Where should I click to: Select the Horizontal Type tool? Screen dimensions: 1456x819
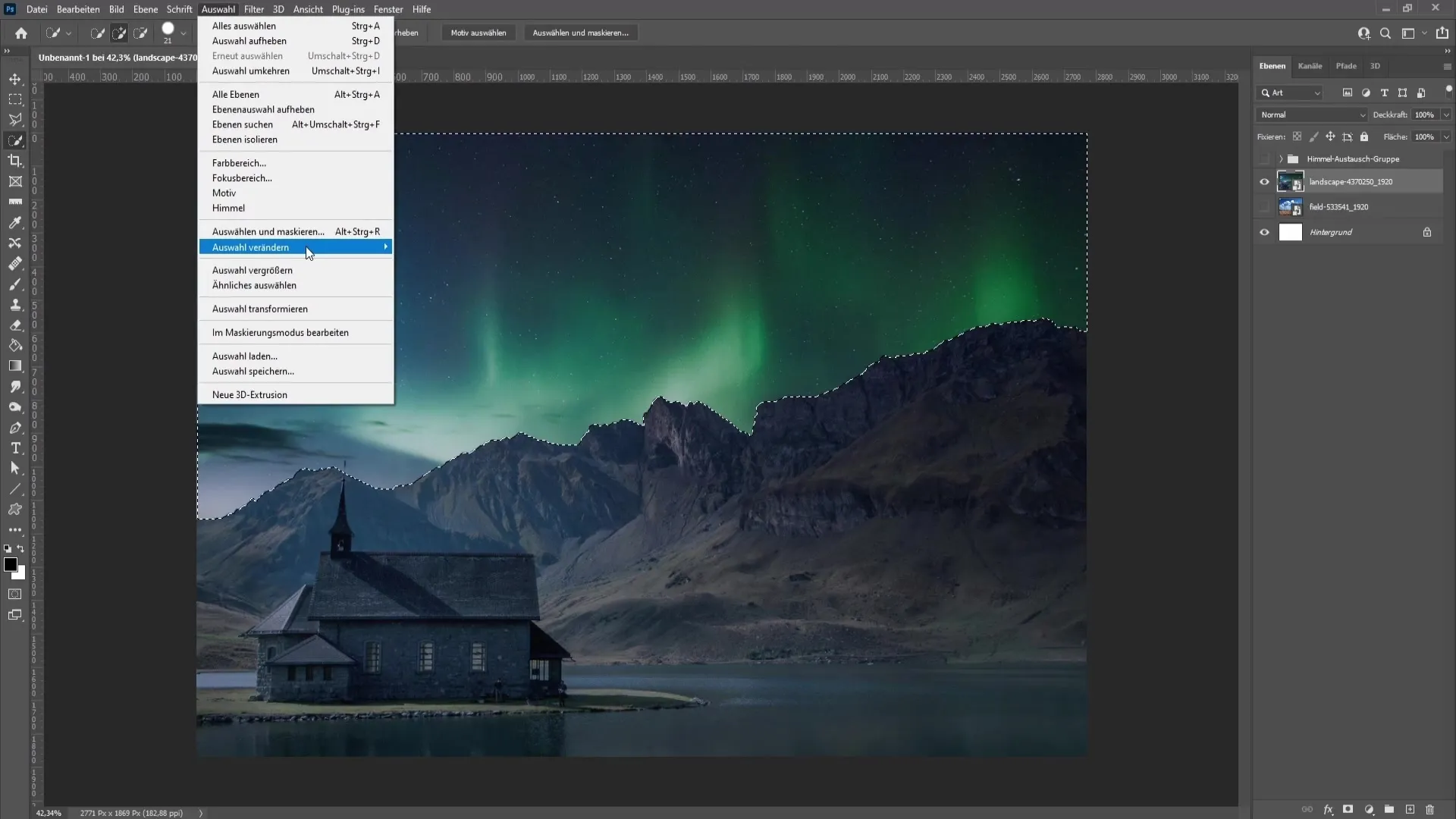click(x=15, y=448)
